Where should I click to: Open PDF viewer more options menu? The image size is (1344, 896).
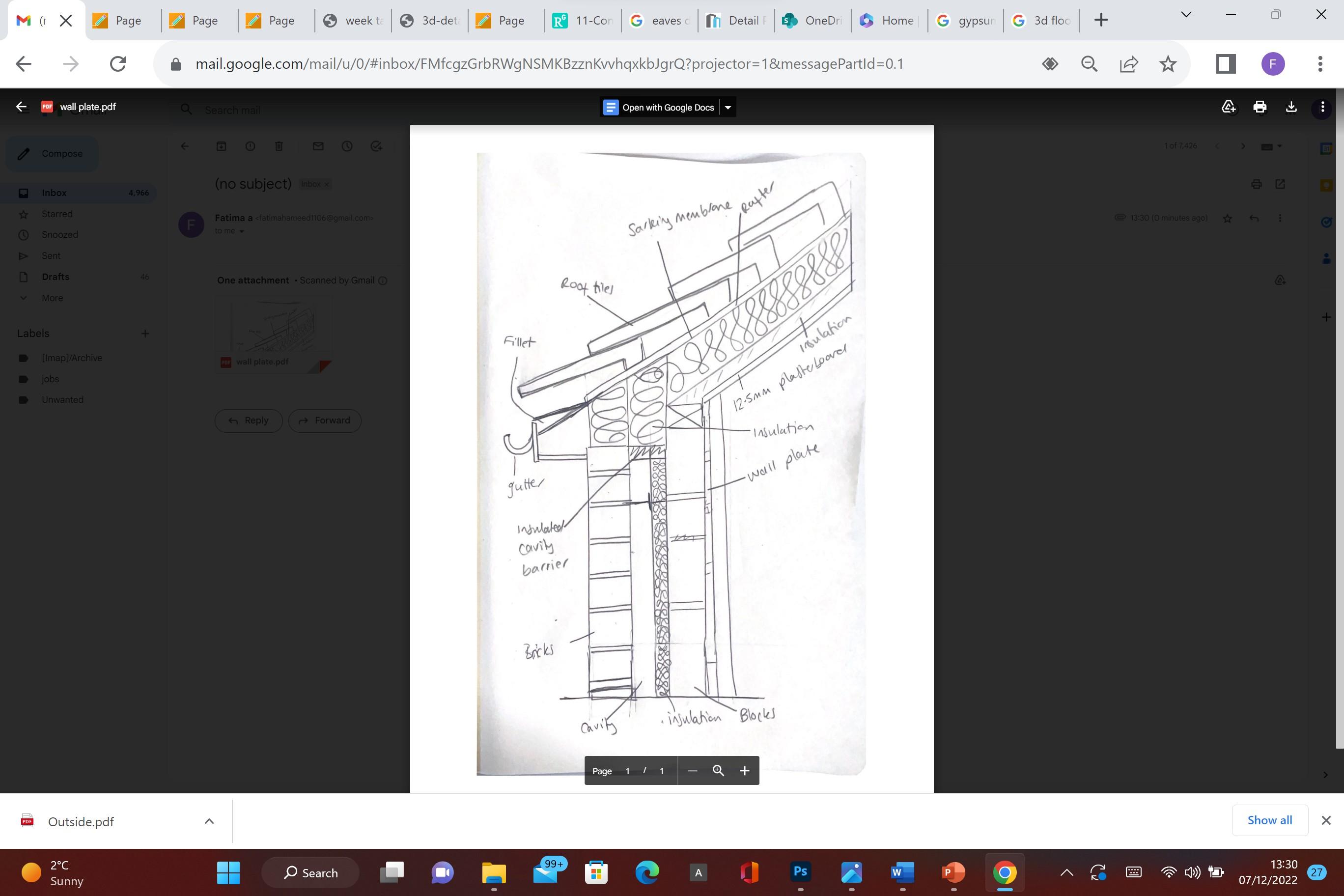pos(1322,107)
